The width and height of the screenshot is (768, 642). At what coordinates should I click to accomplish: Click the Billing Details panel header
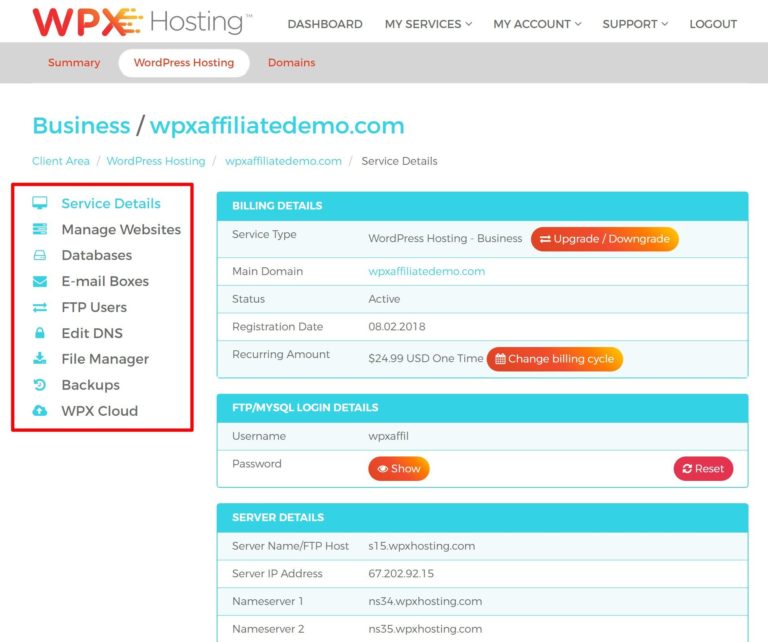(x=482, y=206)
